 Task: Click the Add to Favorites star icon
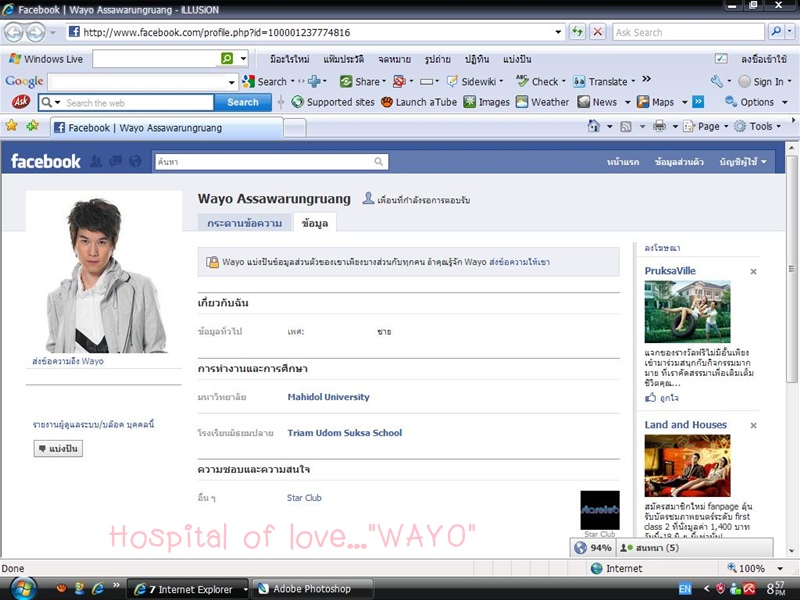click(x=32, y=126)
